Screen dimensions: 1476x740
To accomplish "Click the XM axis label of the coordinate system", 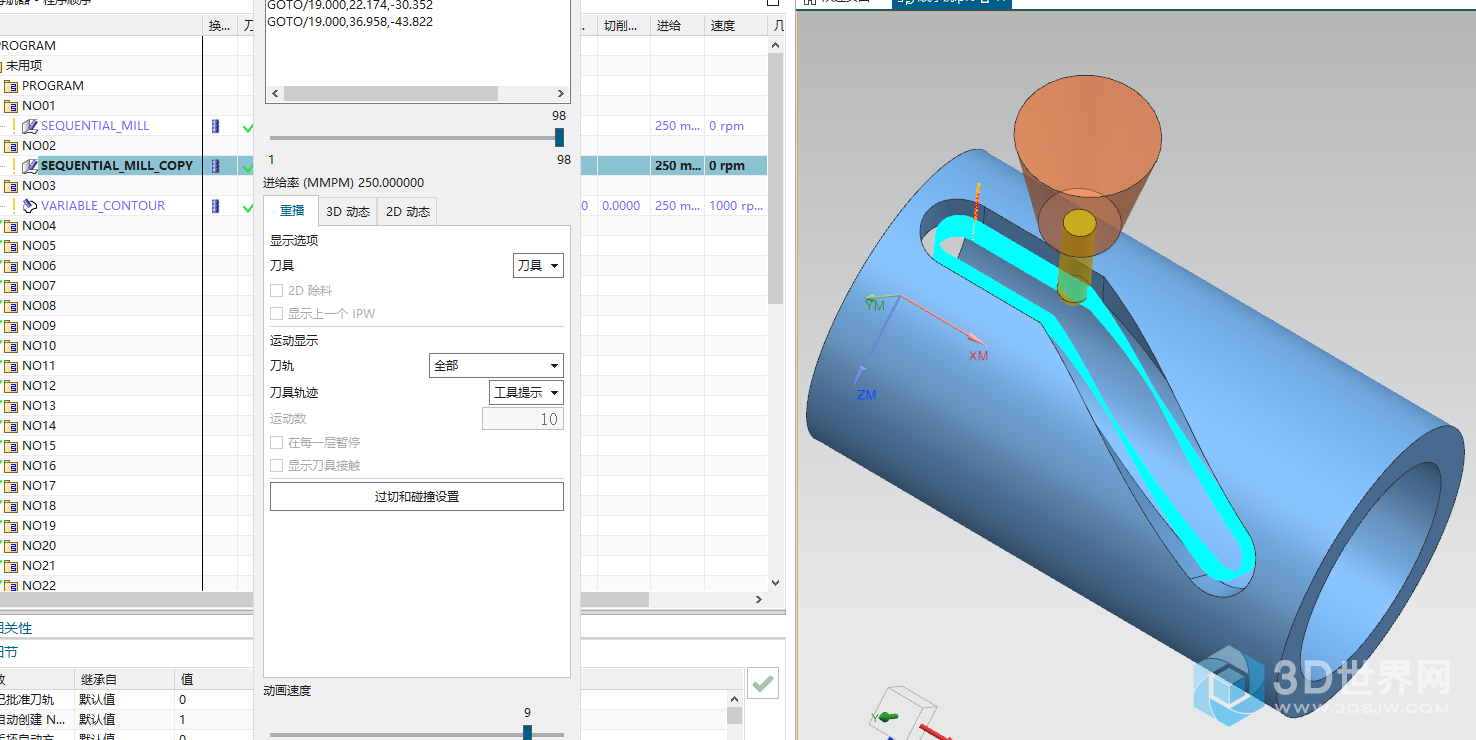I will (x=978, y=356).
